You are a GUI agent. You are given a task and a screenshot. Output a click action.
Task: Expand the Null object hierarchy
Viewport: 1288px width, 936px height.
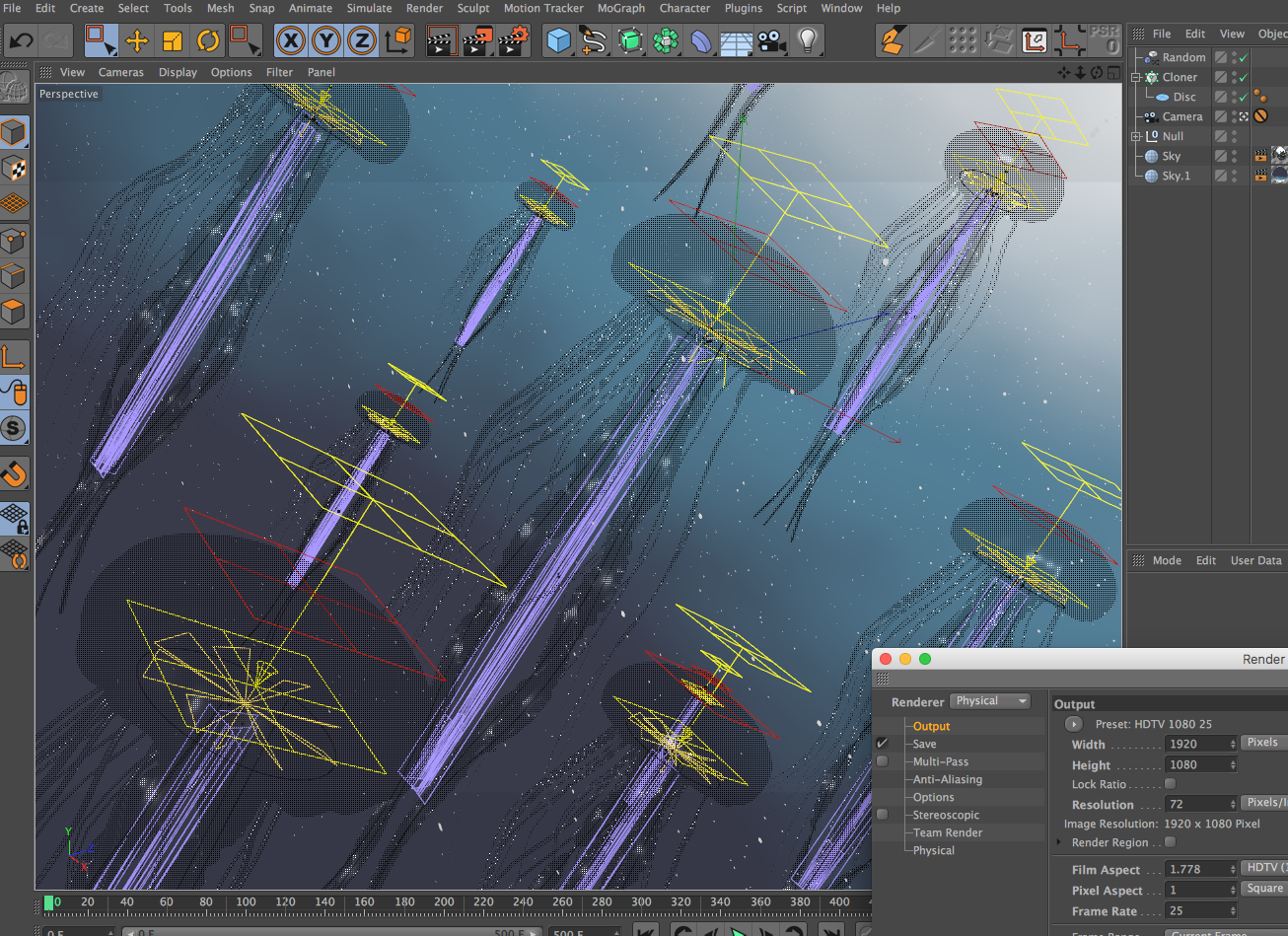click(x=1136, y=136)
